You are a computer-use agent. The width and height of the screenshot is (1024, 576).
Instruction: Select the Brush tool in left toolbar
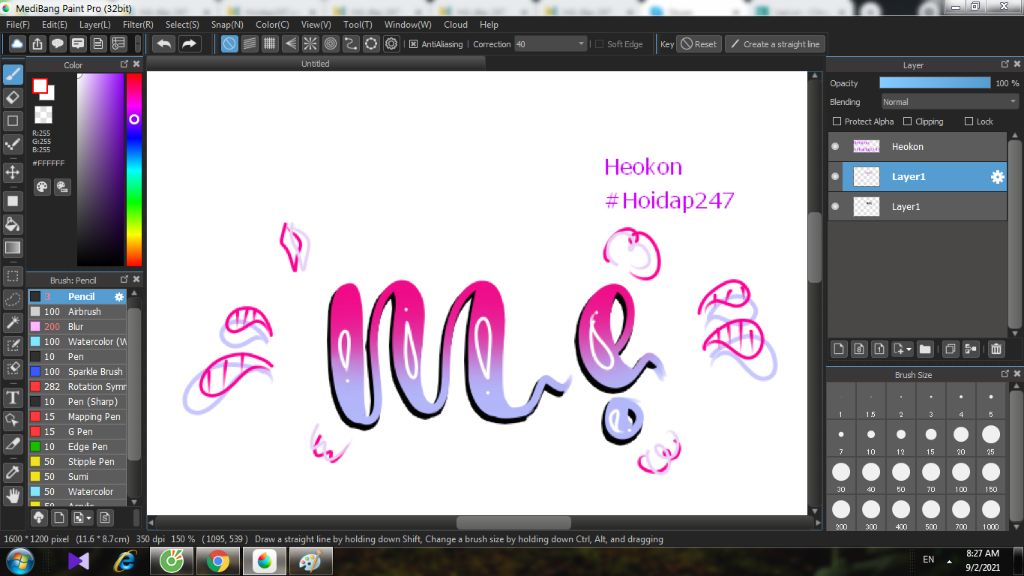click(x=12, y=74)
